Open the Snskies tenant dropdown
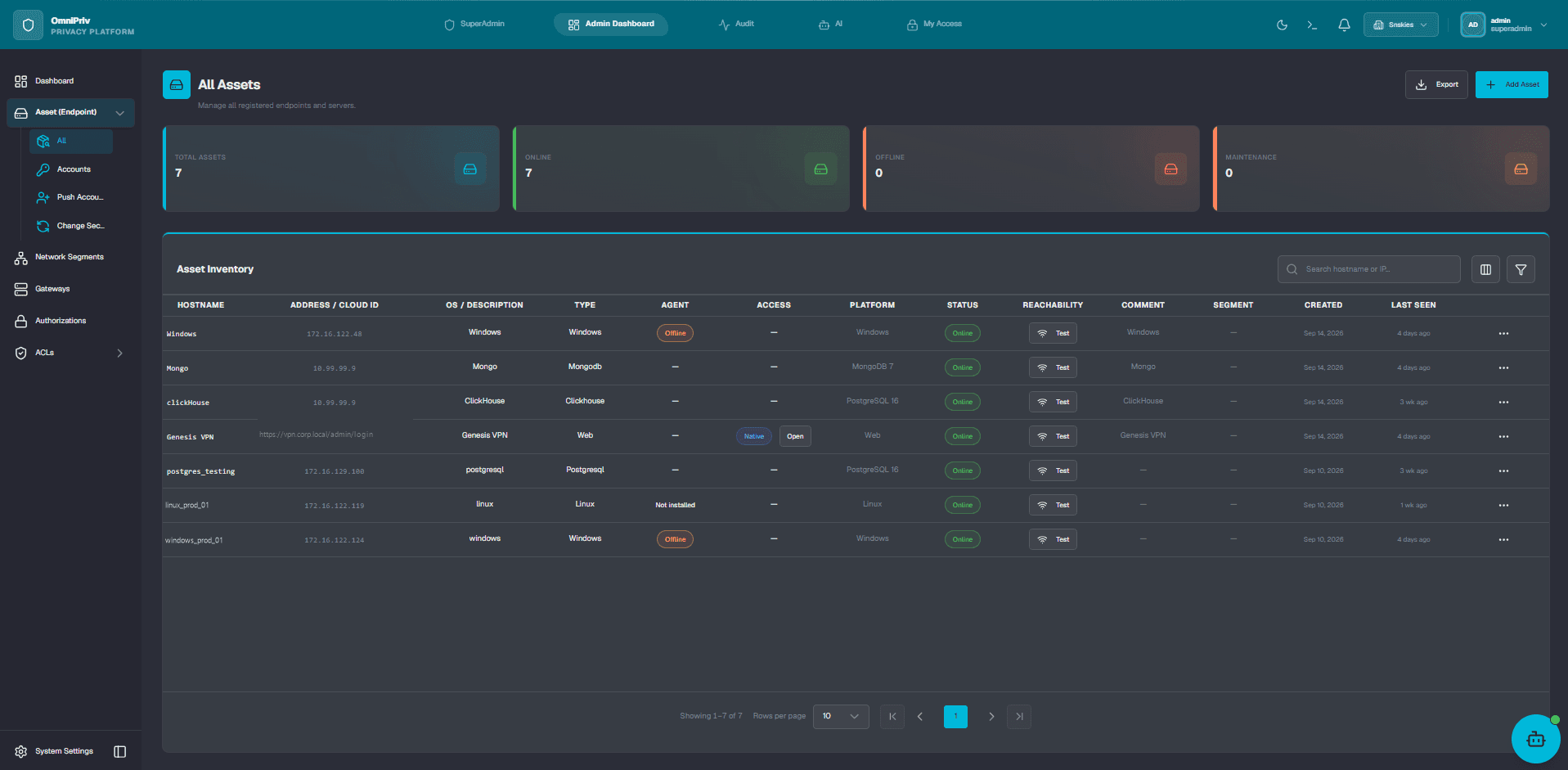 coord(1400,25)
